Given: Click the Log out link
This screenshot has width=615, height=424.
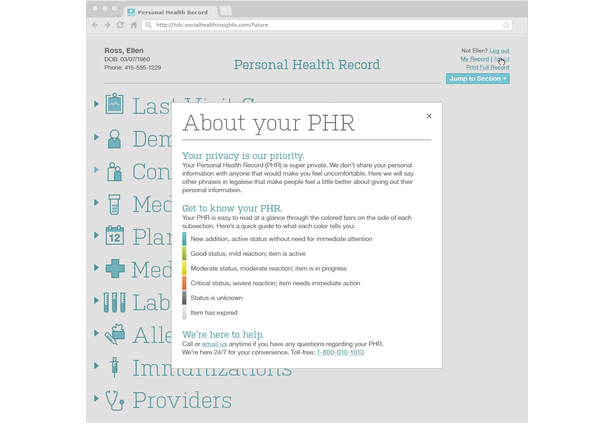Looking at the screenshot, I should click(499, 51).
